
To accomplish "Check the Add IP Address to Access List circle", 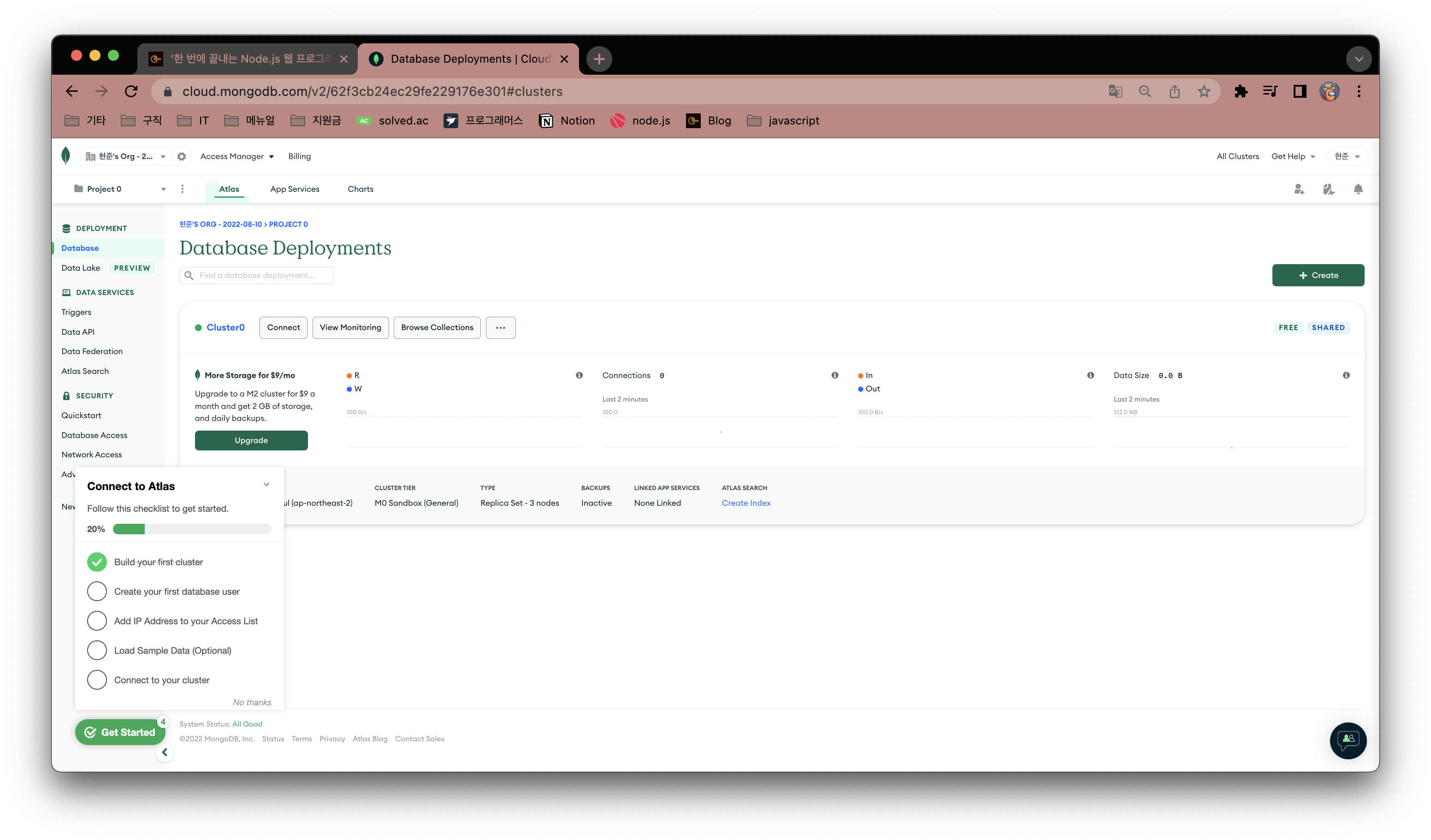I will (x=97, y=621).
